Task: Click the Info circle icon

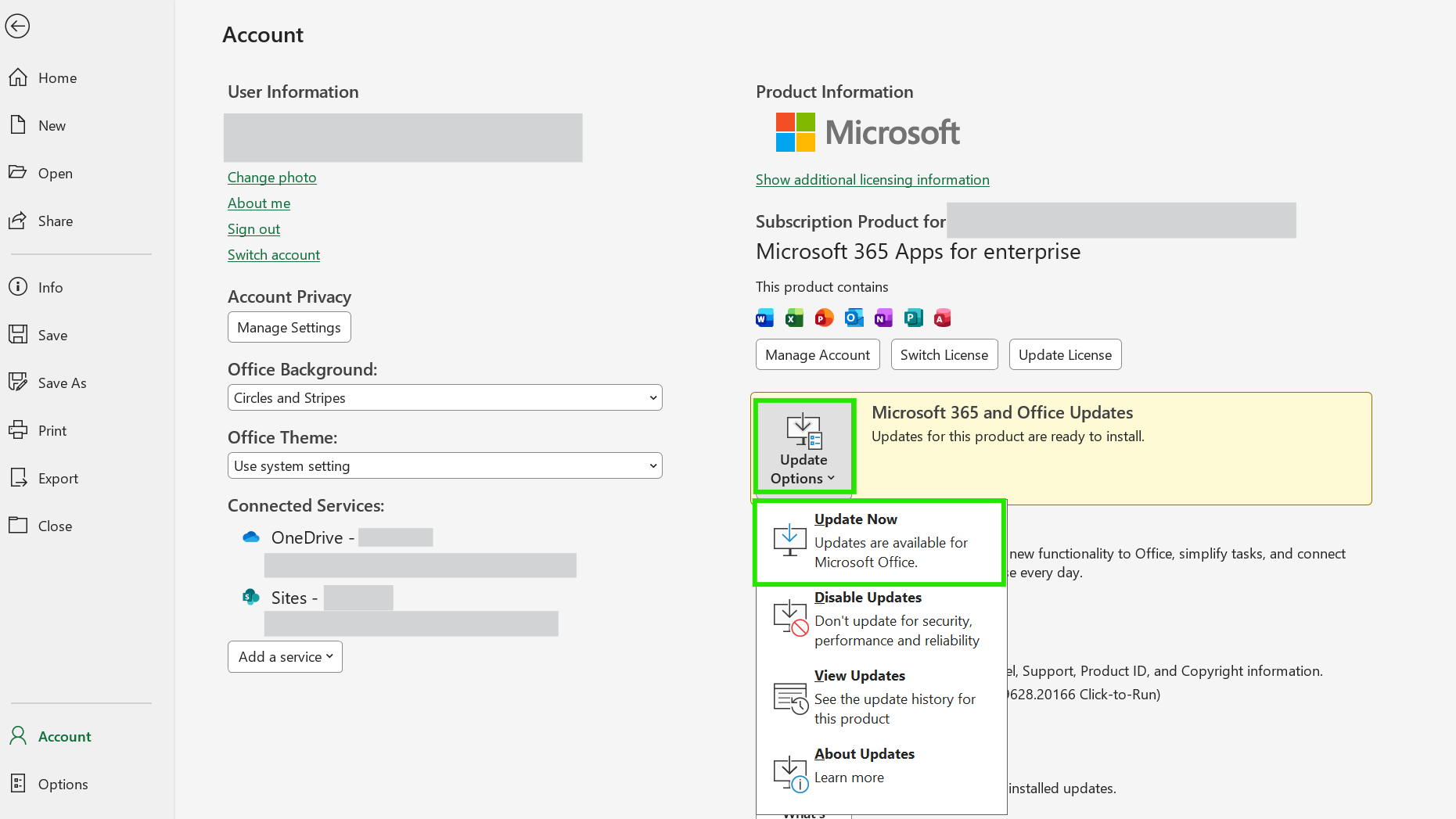Action: [18, 287]
